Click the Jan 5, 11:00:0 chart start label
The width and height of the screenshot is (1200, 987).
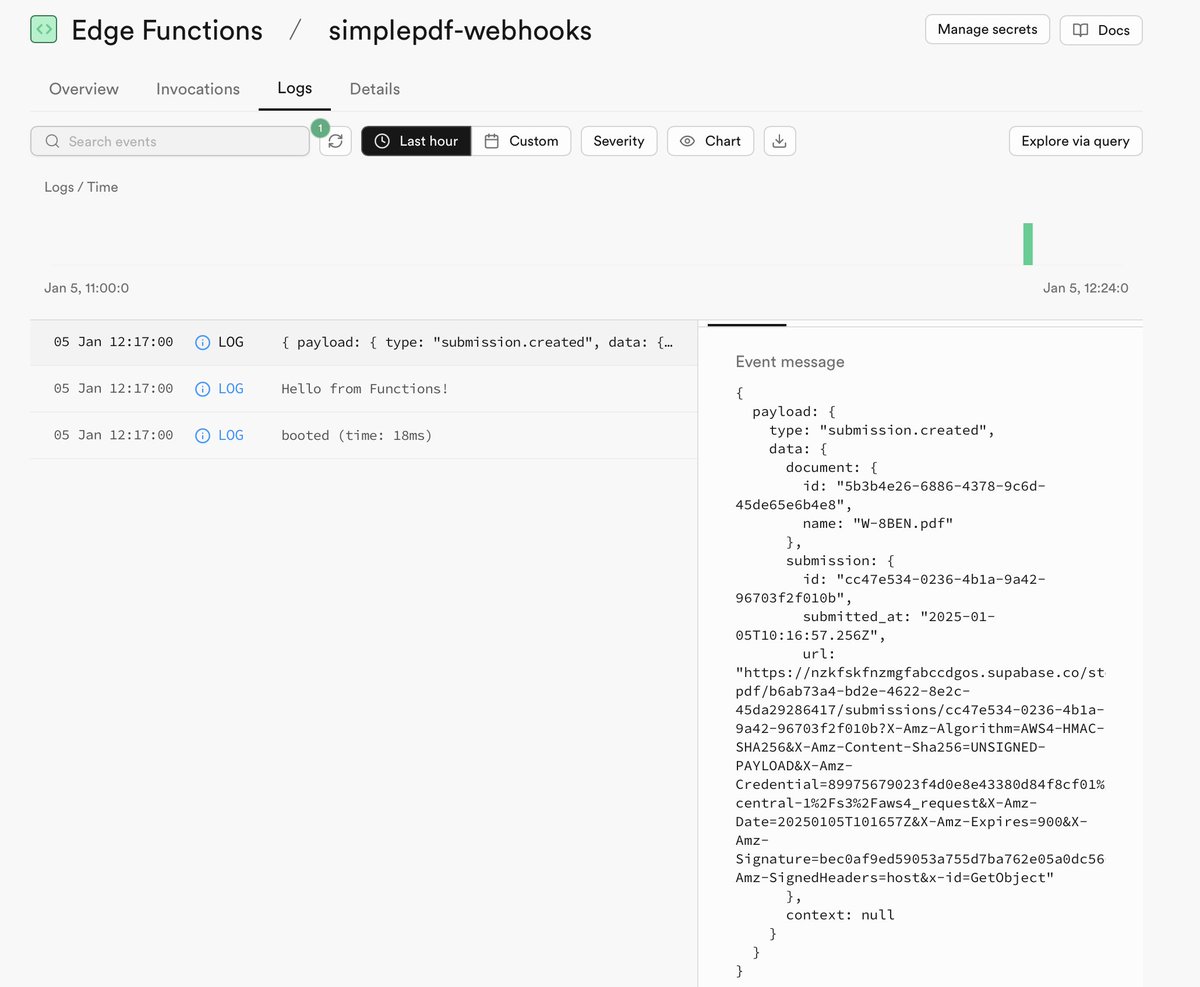pyautogui.click(x=86, y=288)
